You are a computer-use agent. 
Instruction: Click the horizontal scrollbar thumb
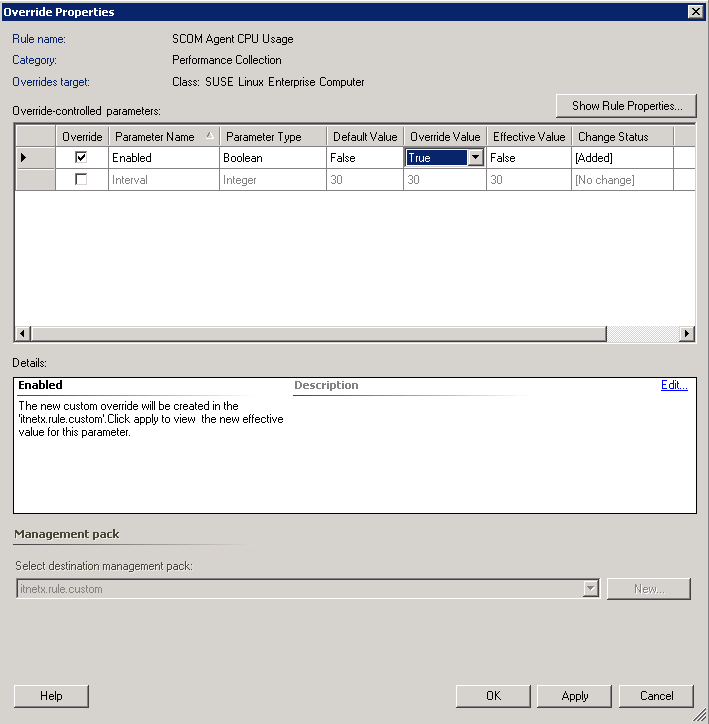point(318,333)
